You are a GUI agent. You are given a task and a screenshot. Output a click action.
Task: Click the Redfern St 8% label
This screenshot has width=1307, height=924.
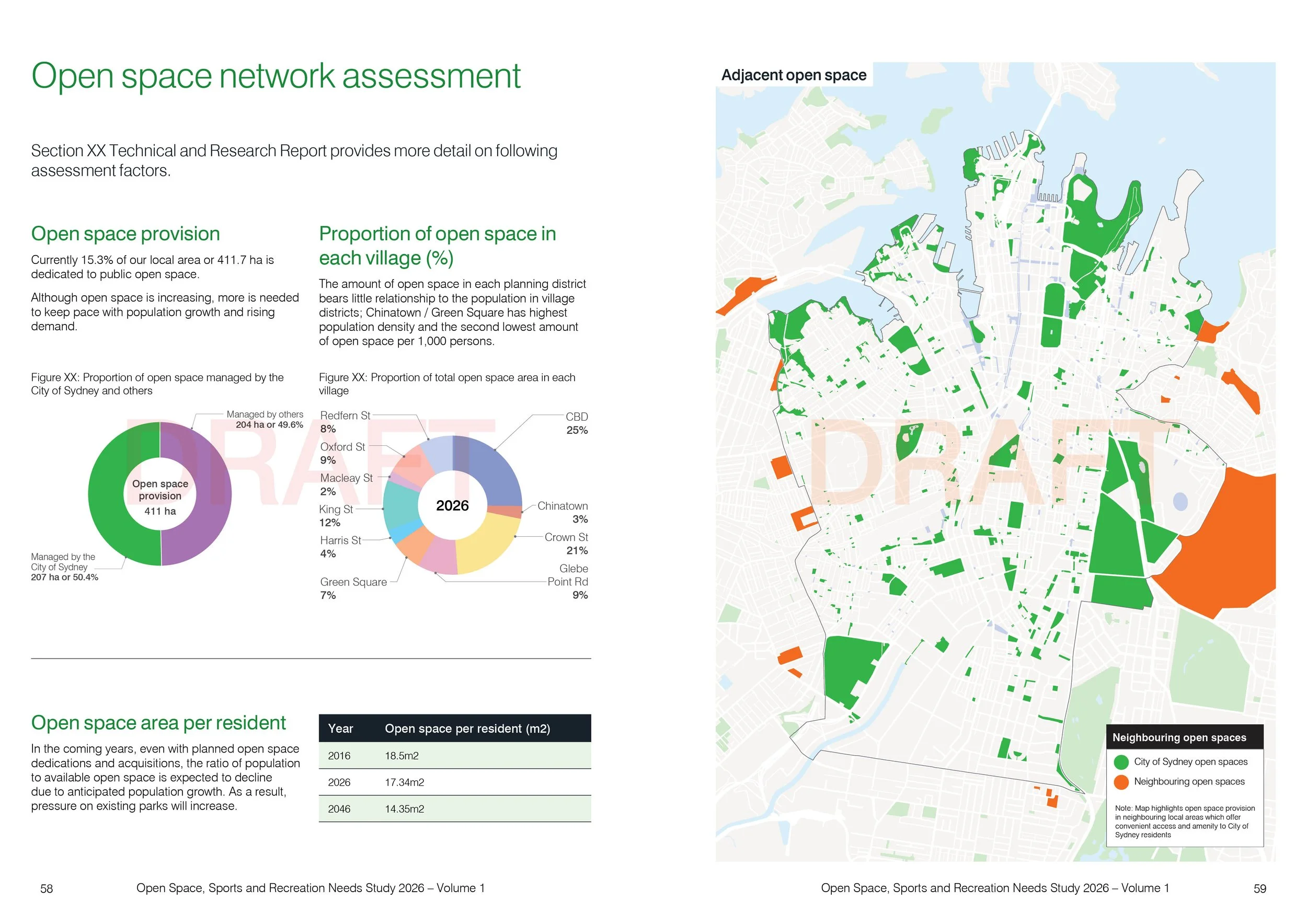coord(345,422)
